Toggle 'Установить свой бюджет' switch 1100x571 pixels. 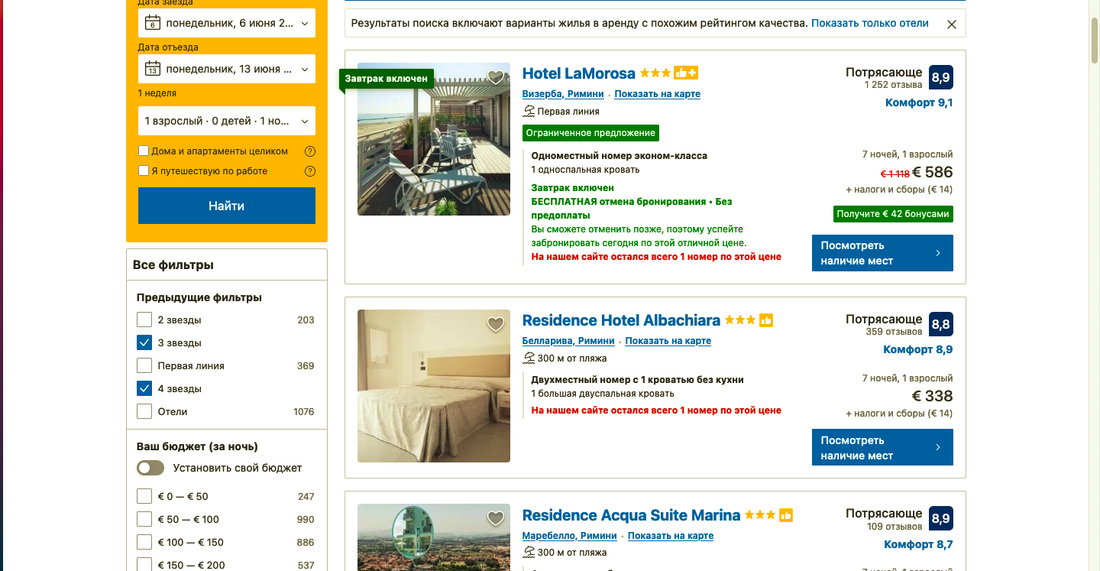pyautogui.click(x=150, y=468)
